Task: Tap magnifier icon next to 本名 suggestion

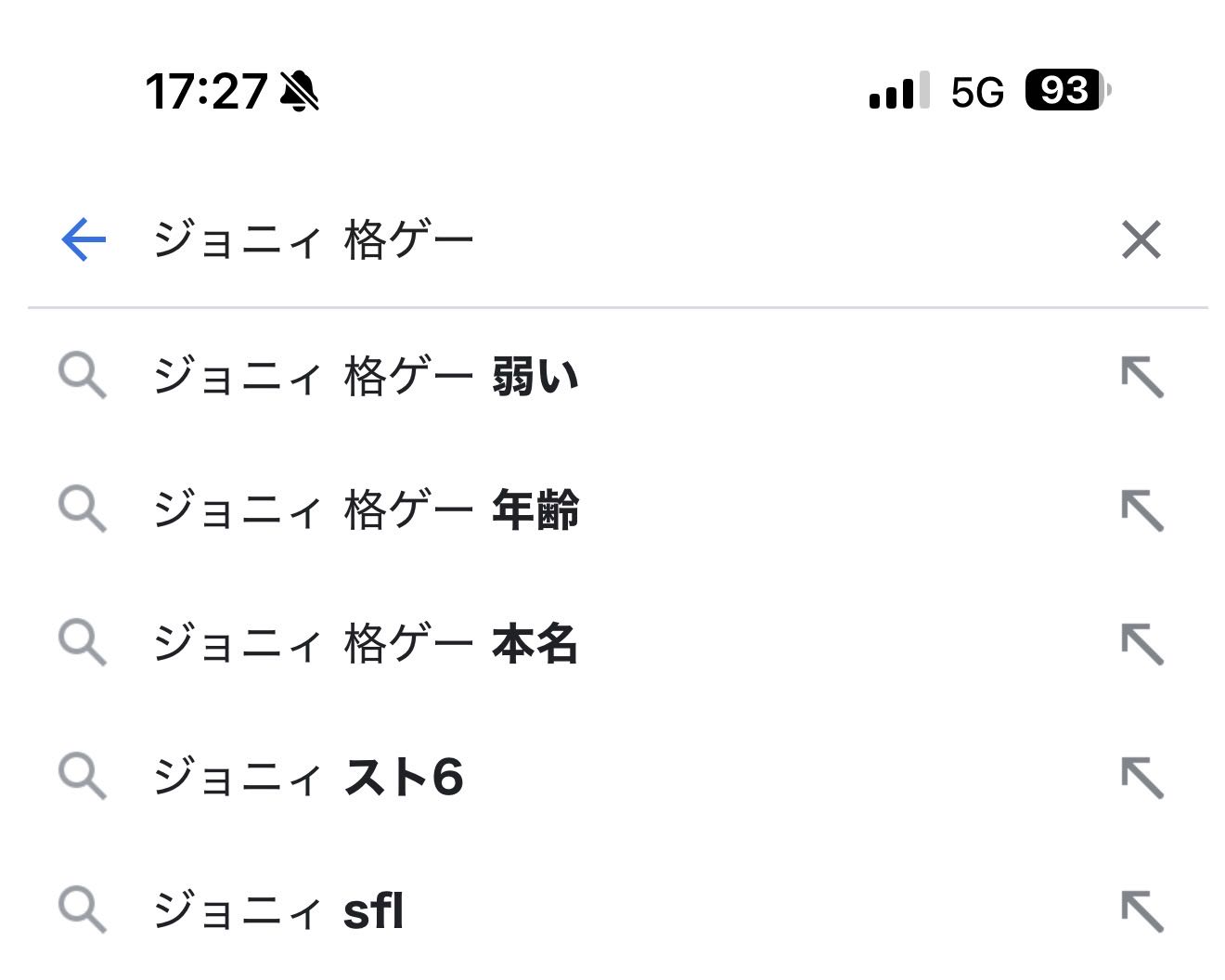Action: (x=82, y=643)
